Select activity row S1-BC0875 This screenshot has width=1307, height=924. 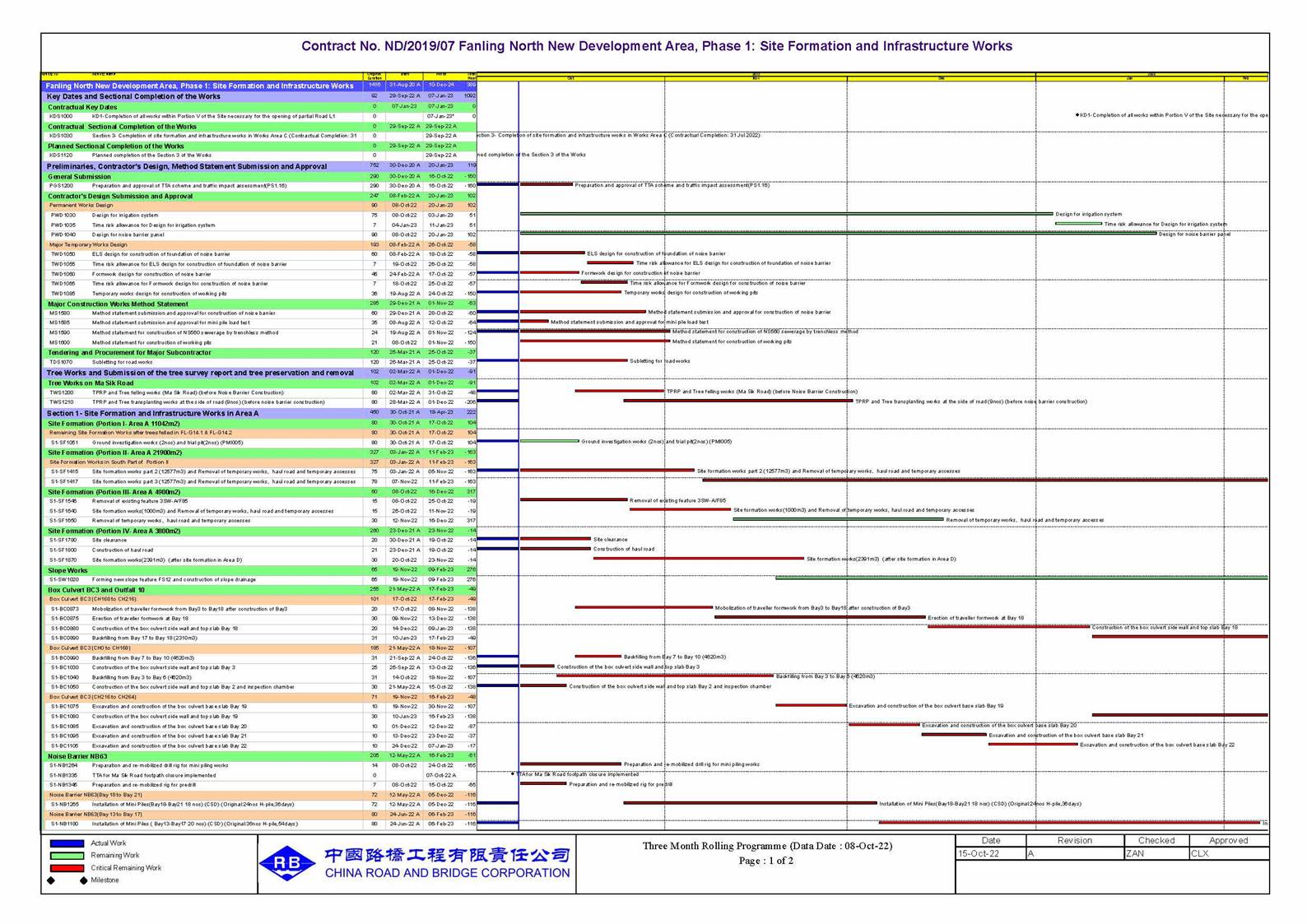pos(259,619)
